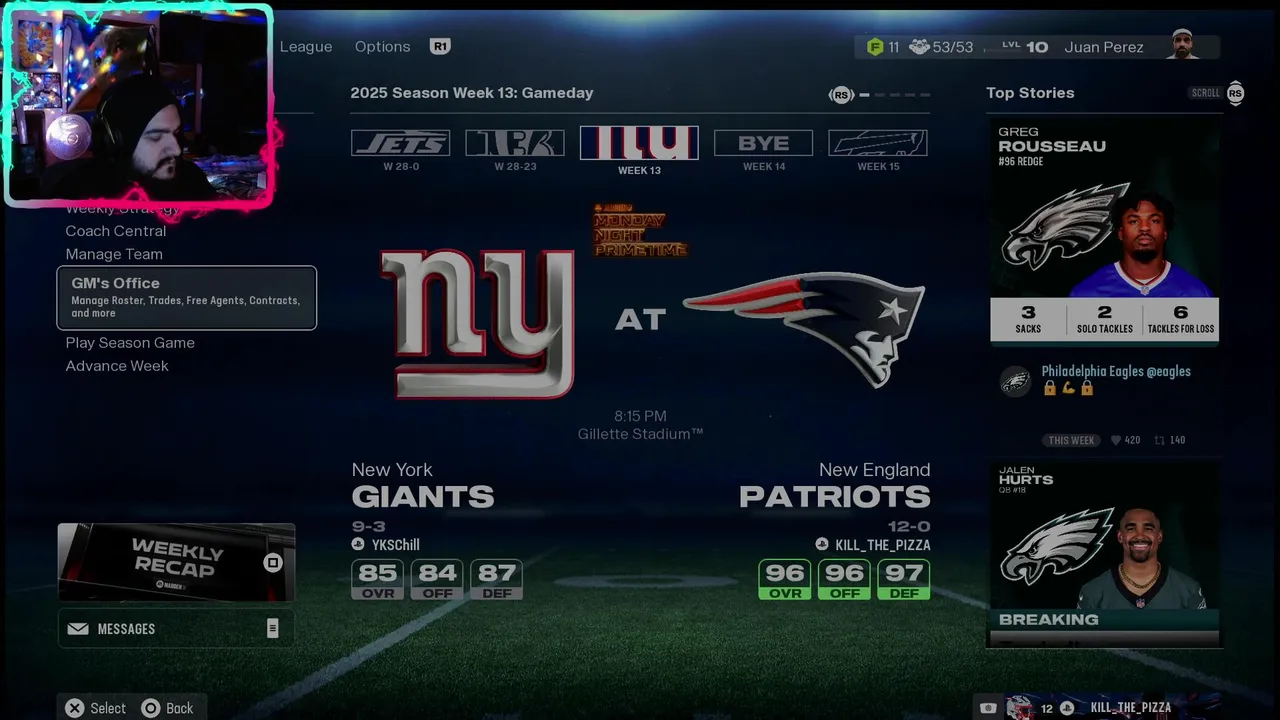1280x720 pixels.
Task: Click the camera icon in bottom bar
Action: 988,708
